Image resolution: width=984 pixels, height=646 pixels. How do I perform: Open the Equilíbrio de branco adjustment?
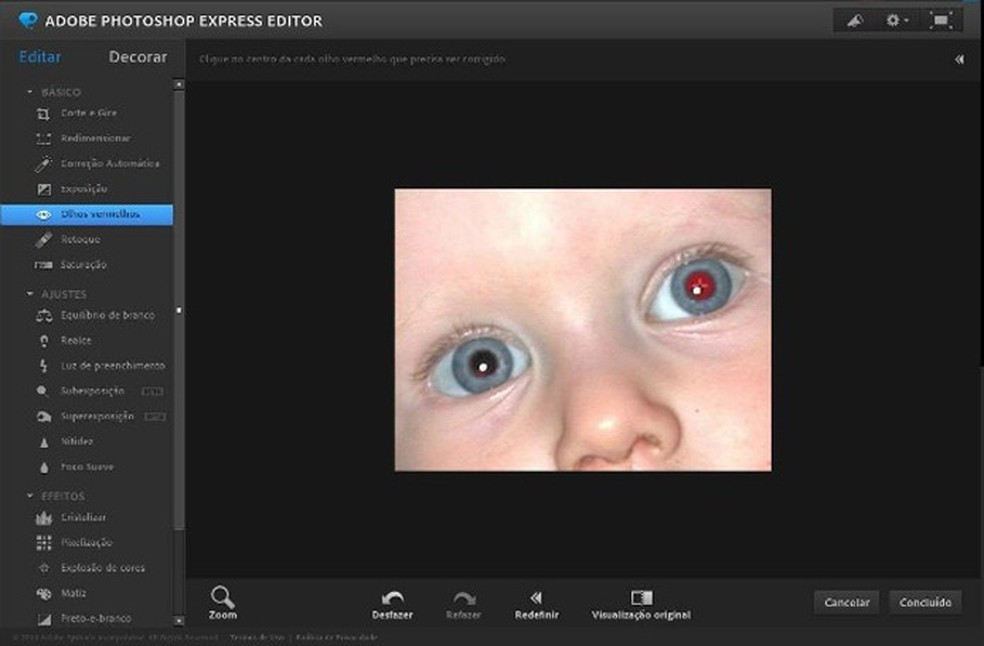[x=106, y=315]
